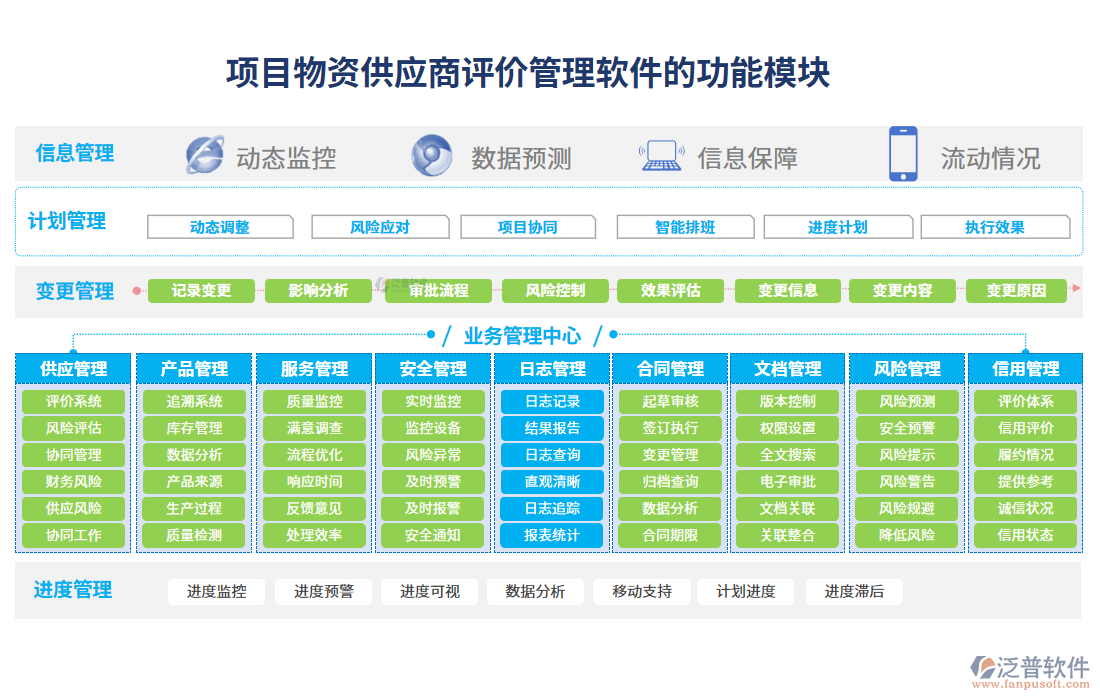
Task: Switch to the 供应管理 column tab
Action: (x=72, y=368)
